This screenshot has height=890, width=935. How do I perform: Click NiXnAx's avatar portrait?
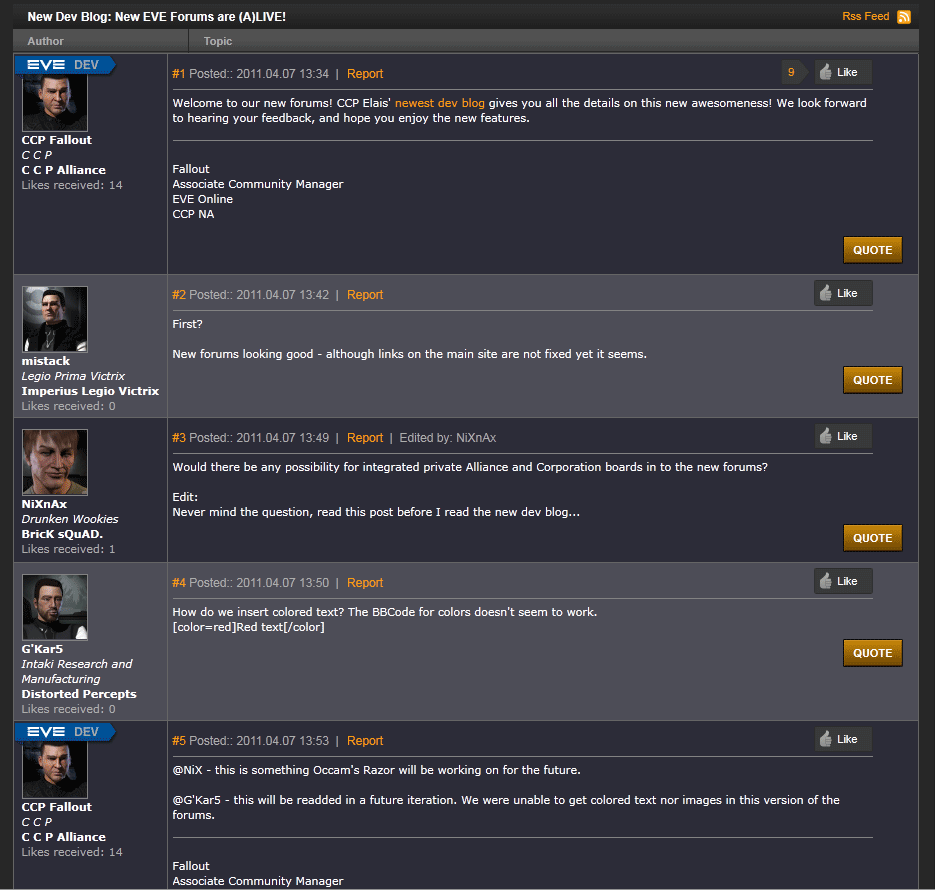click(x=55, y=462)
